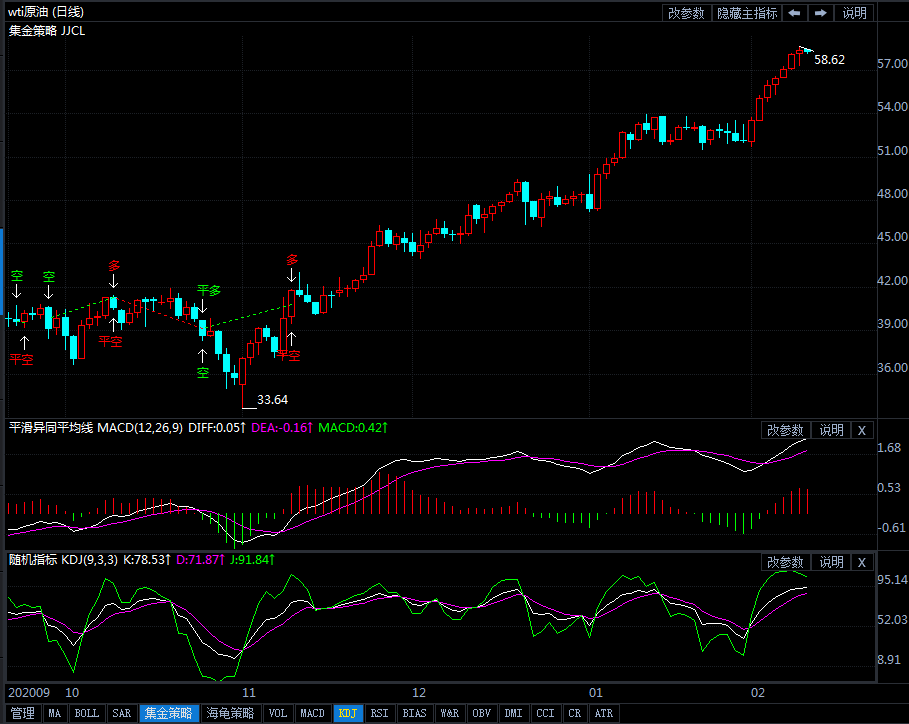Click the green 平多 signal marker
The image size is (909, 724).
click(208, 290)
